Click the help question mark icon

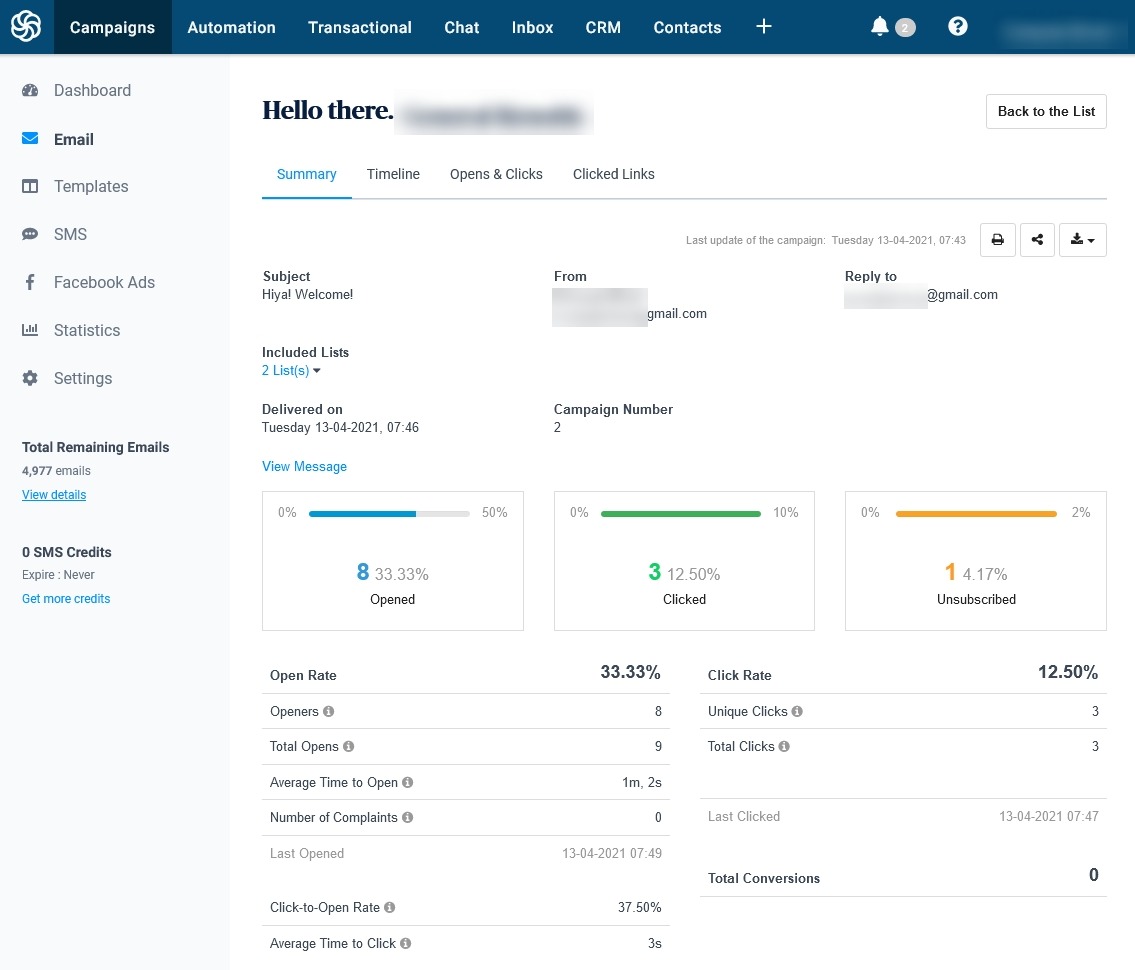957,27
